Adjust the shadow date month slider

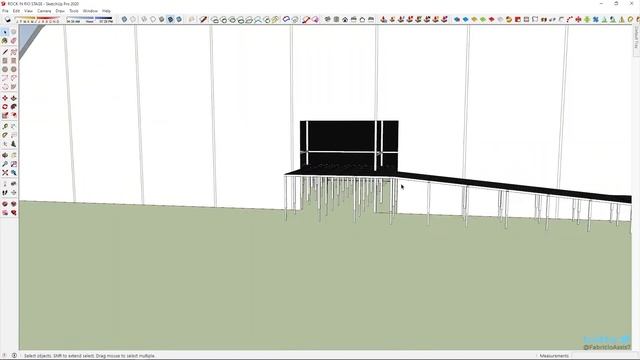pyautogui.click(x=38, y=19)
